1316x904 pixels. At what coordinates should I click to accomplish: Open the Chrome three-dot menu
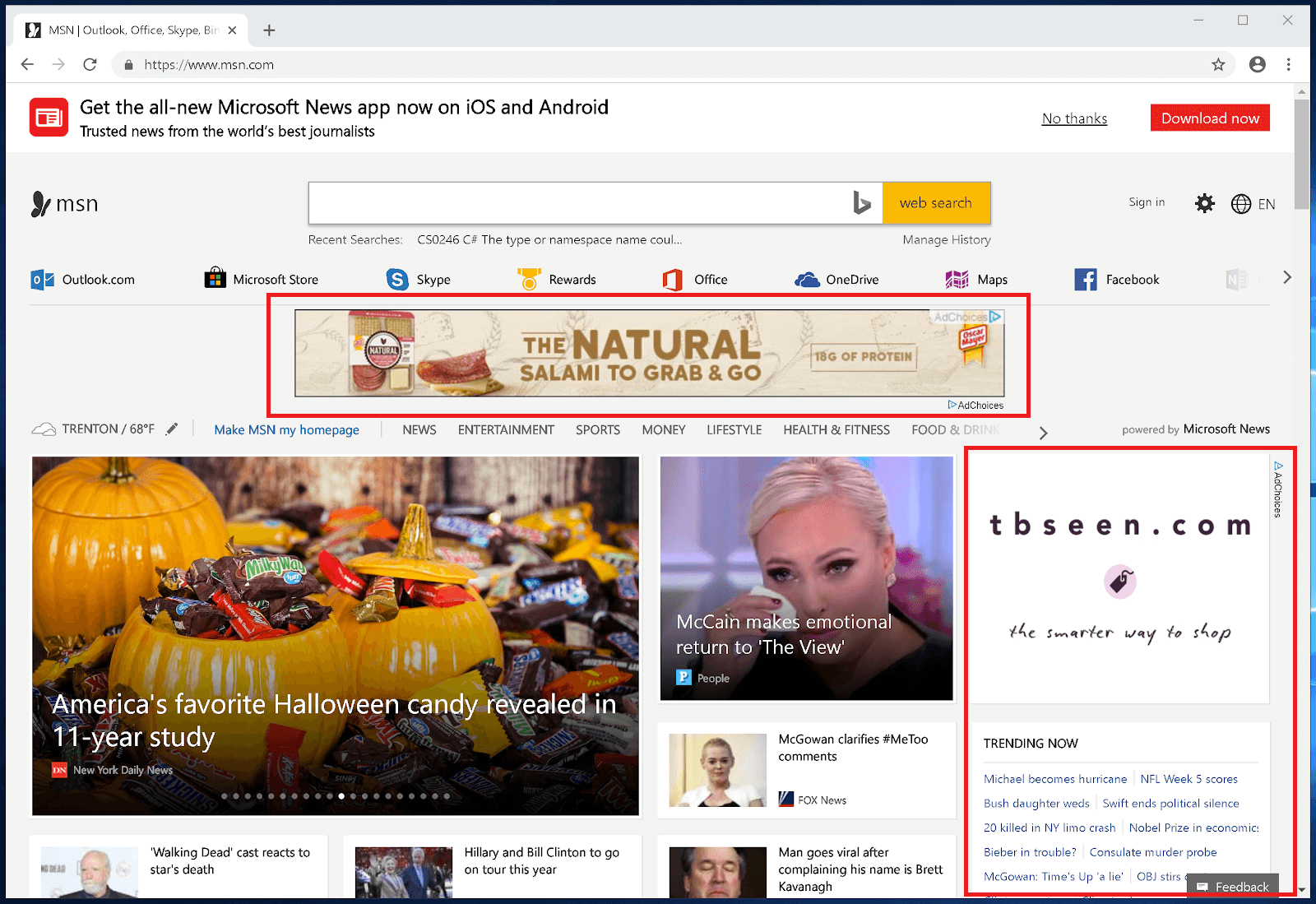1288,64
